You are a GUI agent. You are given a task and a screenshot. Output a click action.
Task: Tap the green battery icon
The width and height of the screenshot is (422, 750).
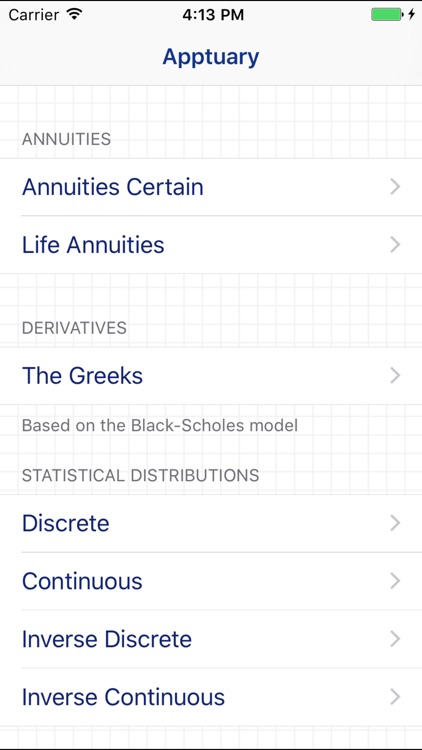point(388,14)
